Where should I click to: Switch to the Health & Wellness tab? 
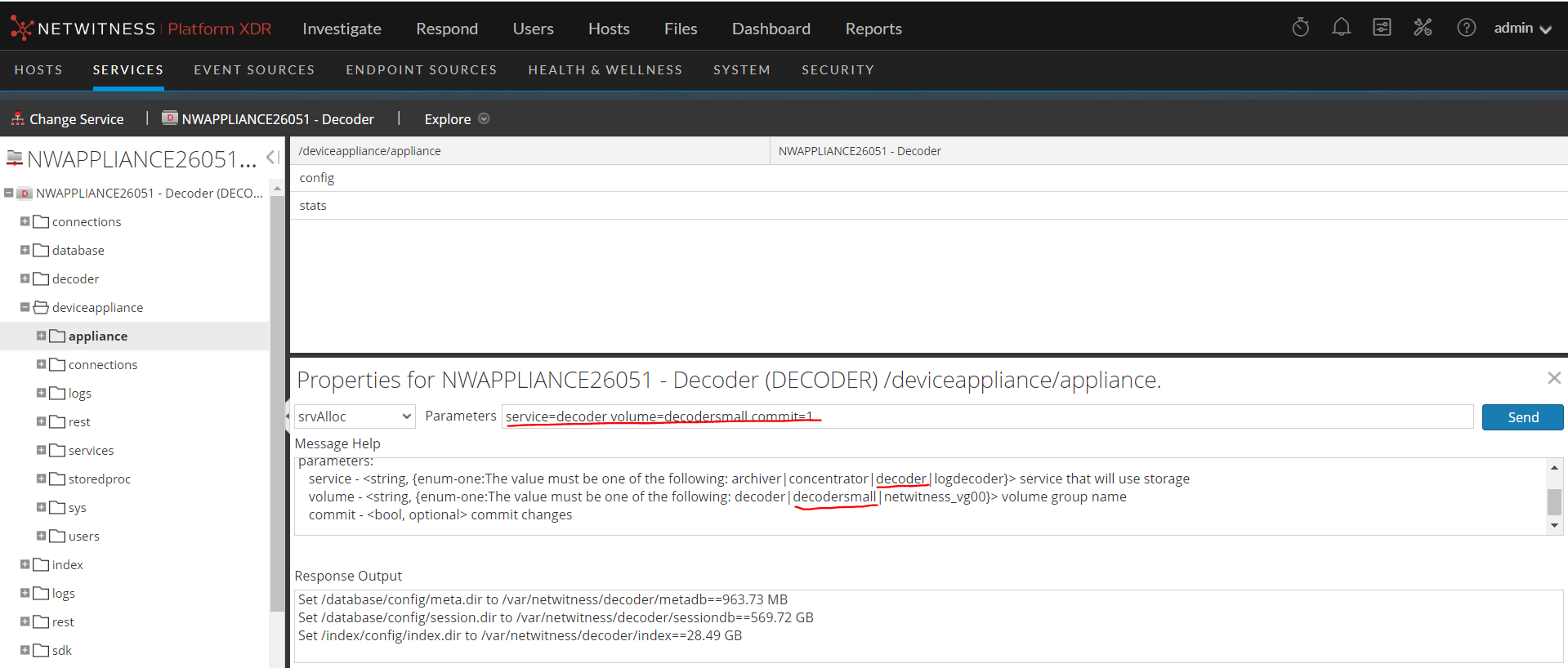pos(605,70)
